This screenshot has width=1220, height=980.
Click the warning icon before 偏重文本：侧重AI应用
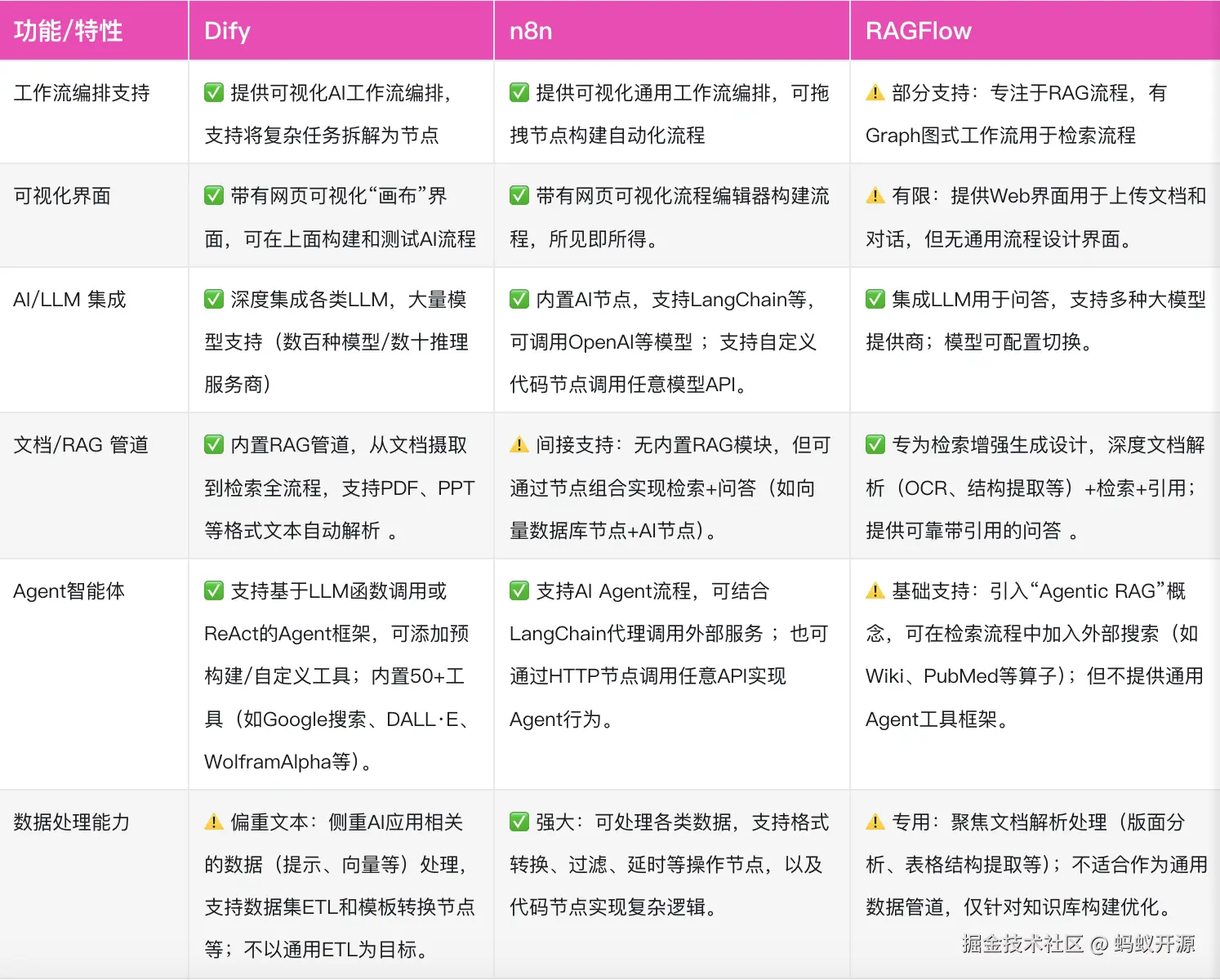(x=214, y=822)
